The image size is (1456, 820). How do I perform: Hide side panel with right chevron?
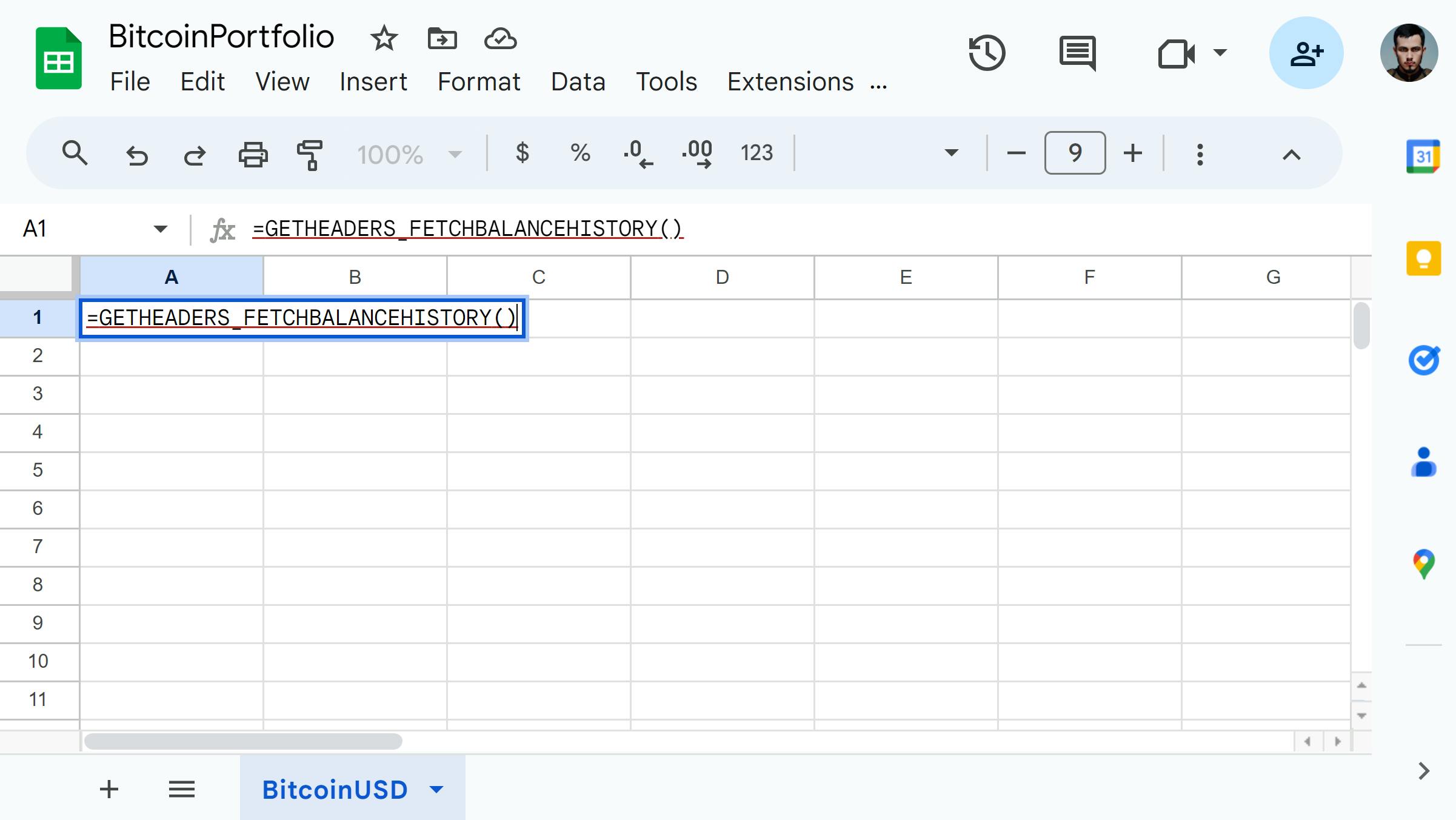[x=1423, y=771]
